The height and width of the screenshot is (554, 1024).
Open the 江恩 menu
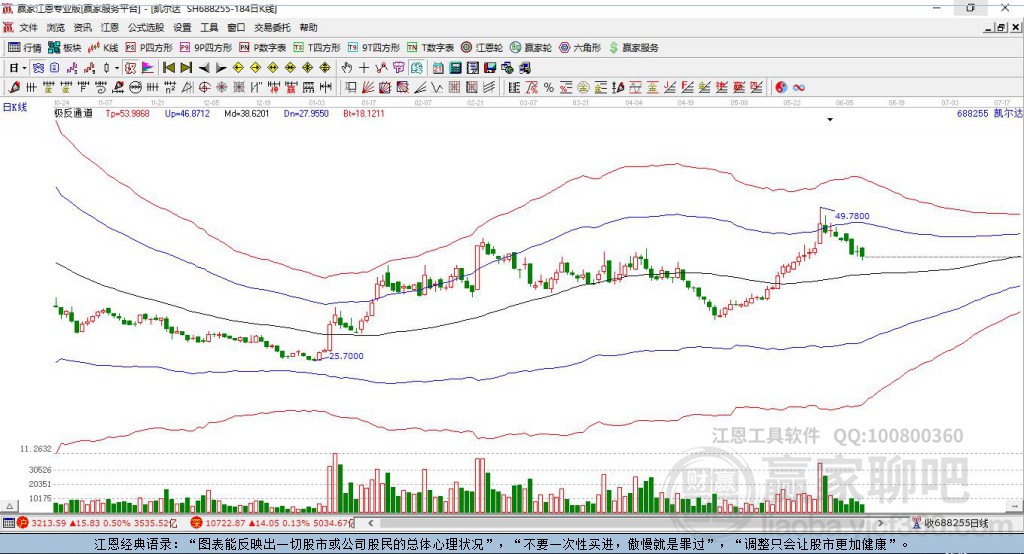click(110, 27)
